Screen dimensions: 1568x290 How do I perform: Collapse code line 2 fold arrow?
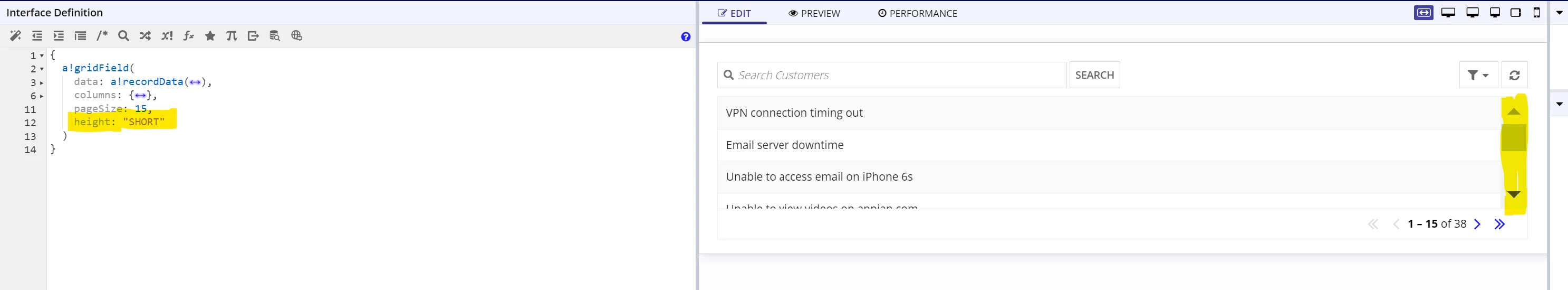tap(41, 69)
